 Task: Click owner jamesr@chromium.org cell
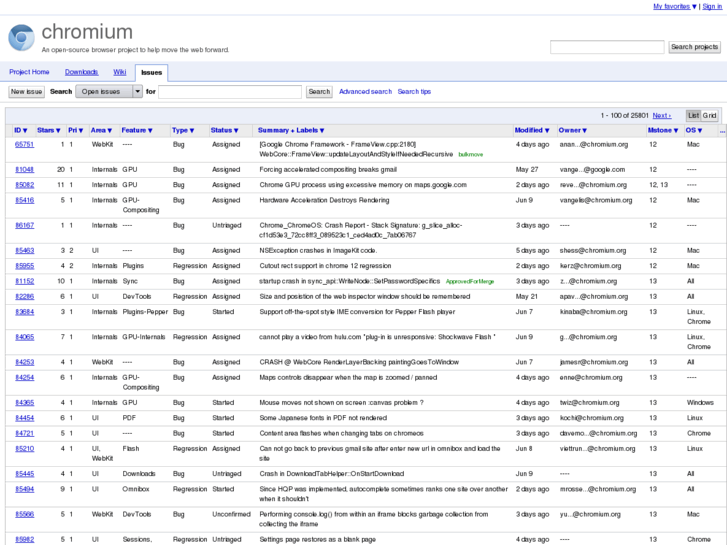(x=593, y=362)
